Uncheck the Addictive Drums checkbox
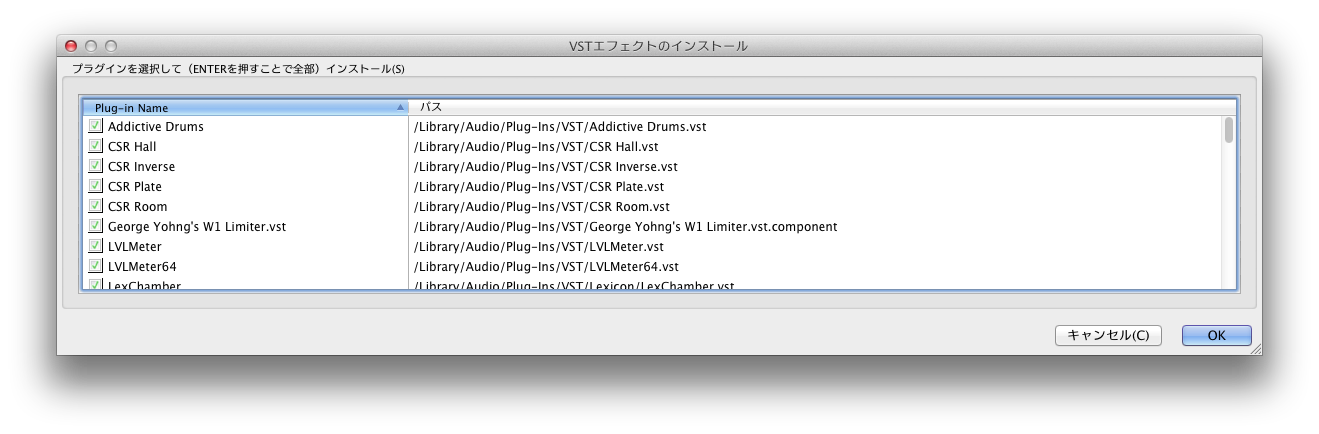Screen dimensions: 1319x434 click(96, 127)
